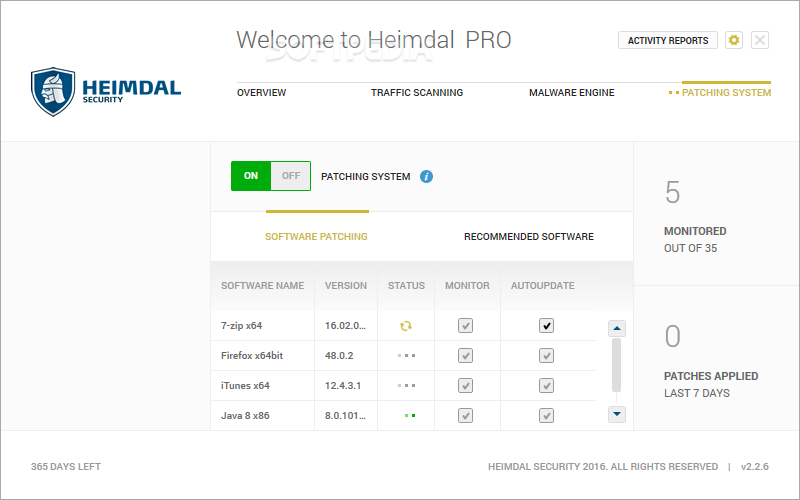Select the iTunes x64 row name
Image resolution: width=800 pixels, height=500 pixels.
pyautogui.click(x=245, y=386)
